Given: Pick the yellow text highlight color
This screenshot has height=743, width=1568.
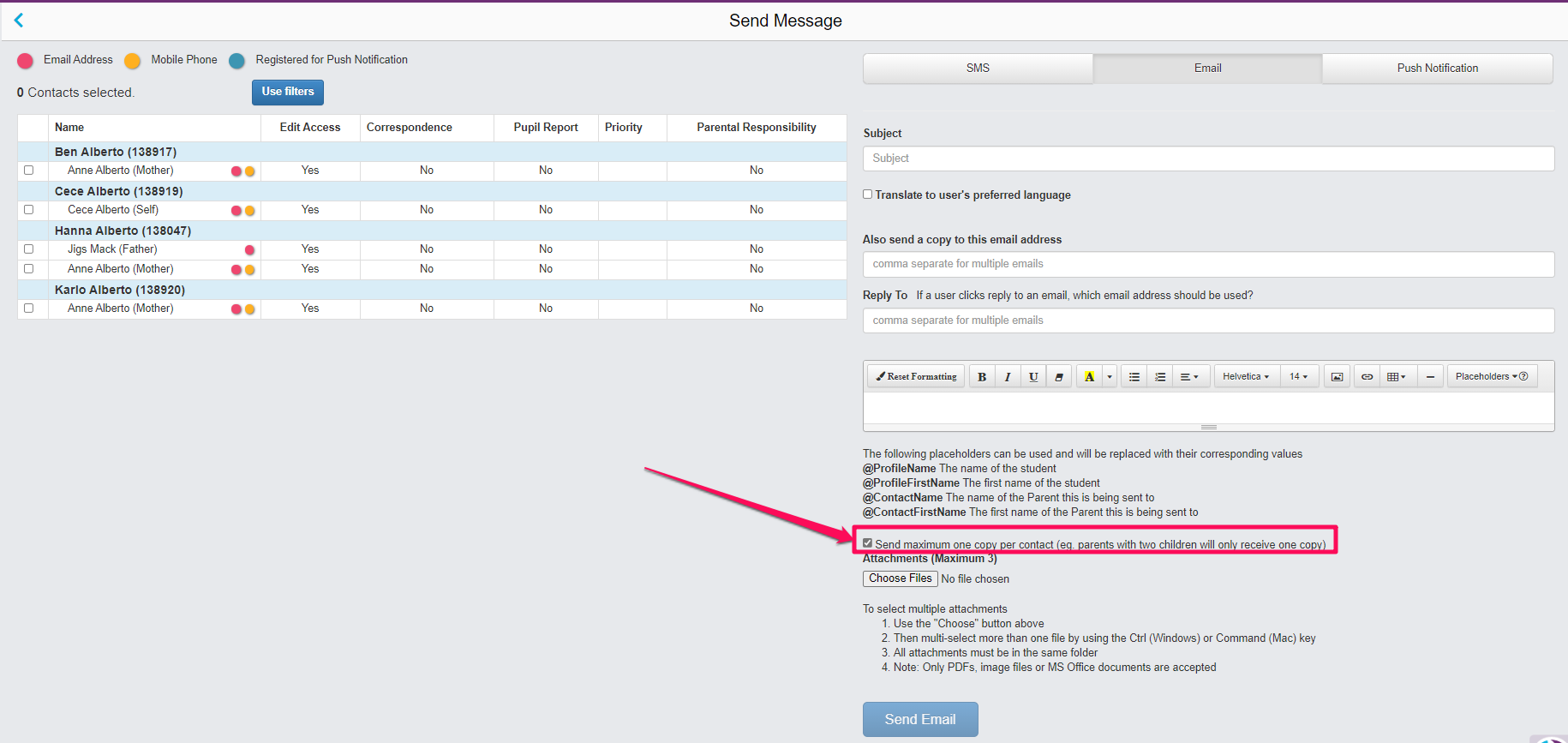Looking at the screenshot, I should 1089,377.
